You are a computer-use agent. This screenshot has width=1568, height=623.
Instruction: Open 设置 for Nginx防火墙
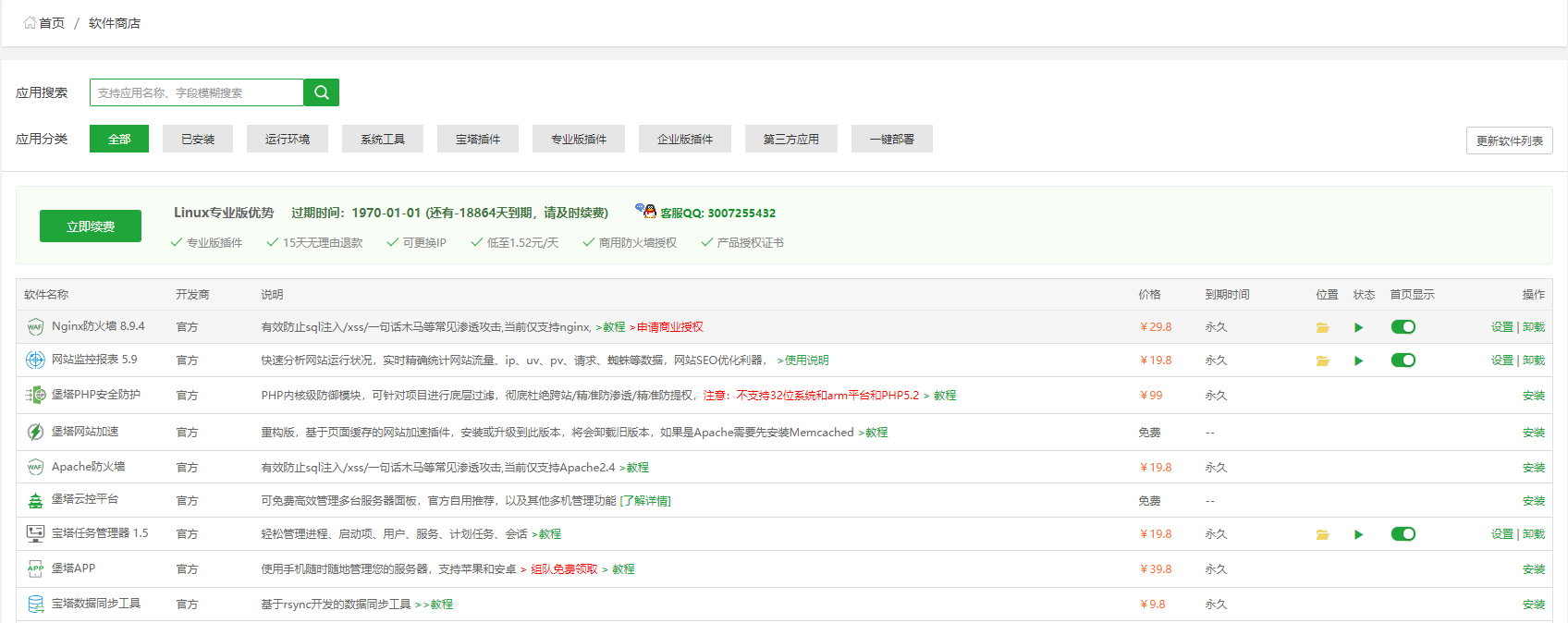point(1502,327)
